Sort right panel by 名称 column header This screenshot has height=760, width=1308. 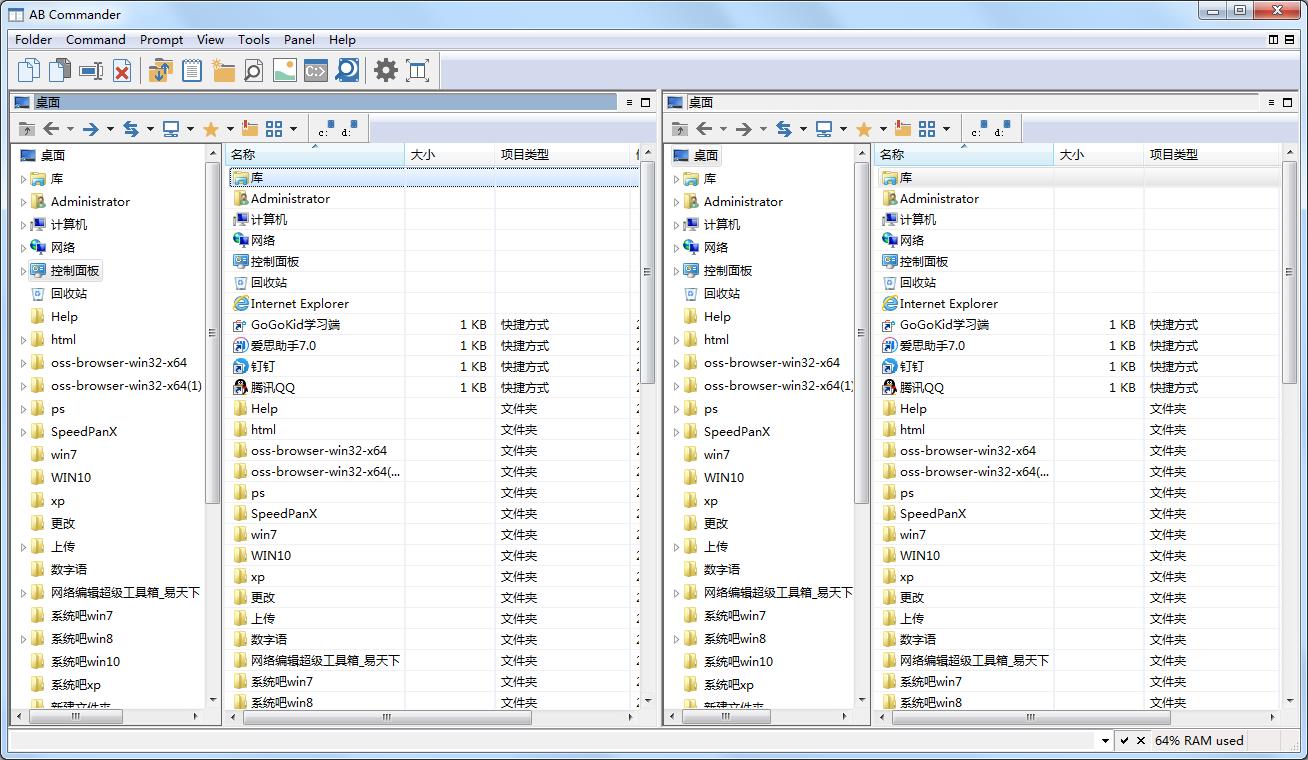click(x=965, y=155)
